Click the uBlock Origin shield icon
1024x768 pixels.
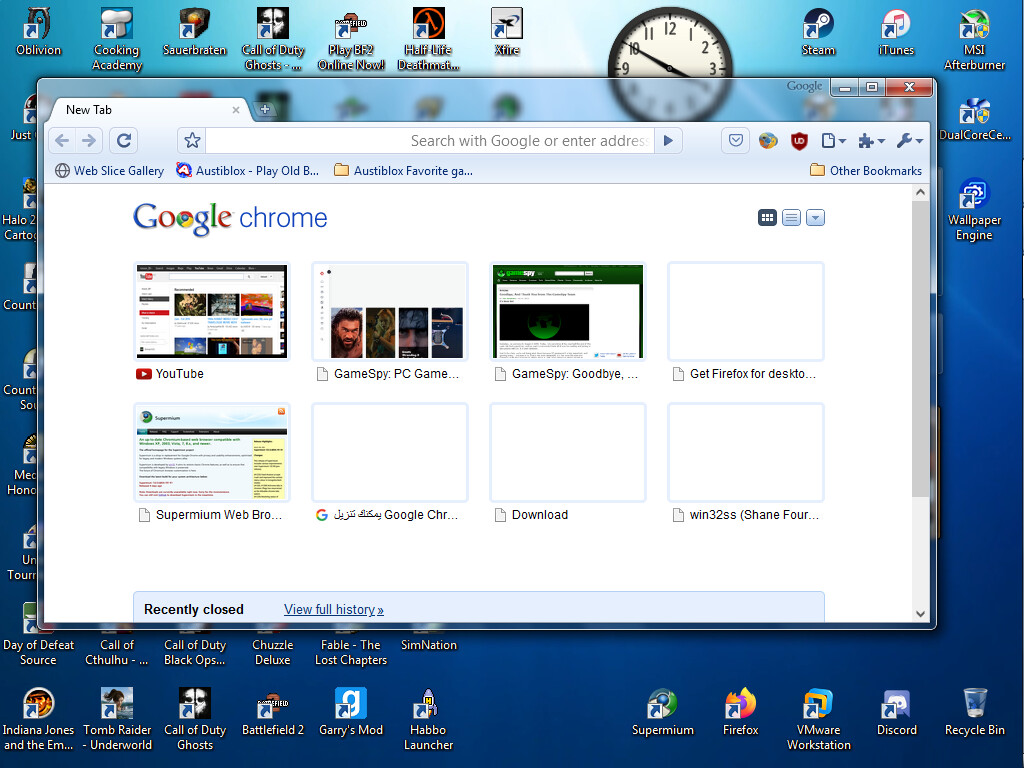coord(799,140)
